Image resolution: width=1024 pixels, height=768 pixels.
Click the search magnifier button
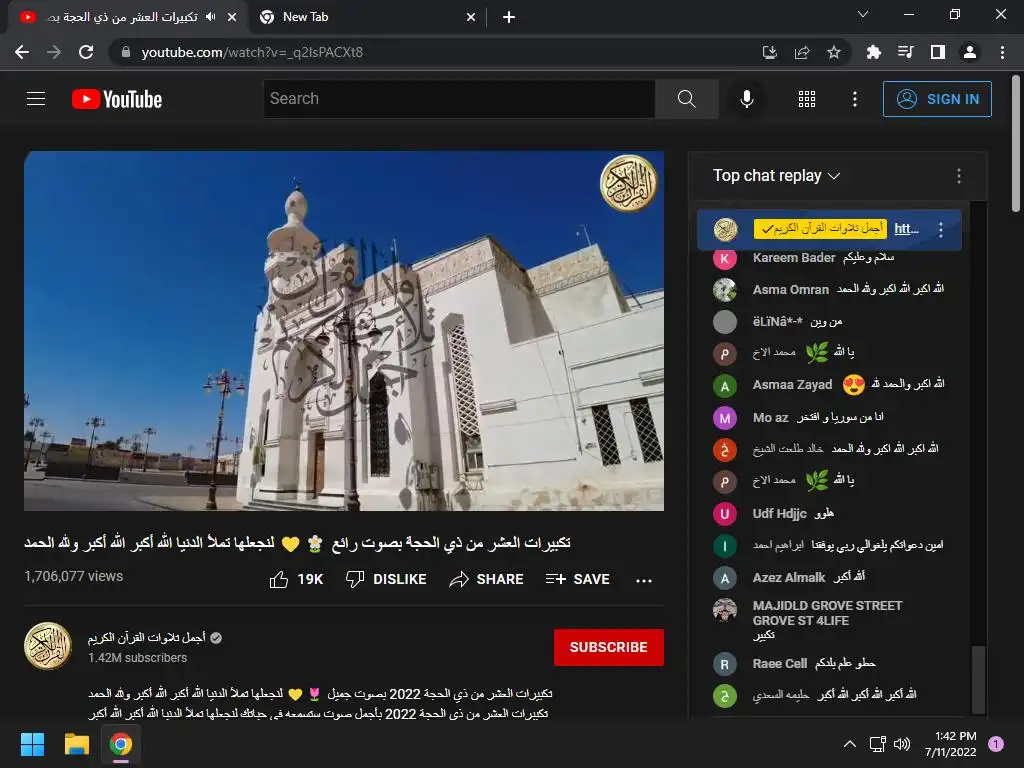pyautogui.click(x=686, y=99)
